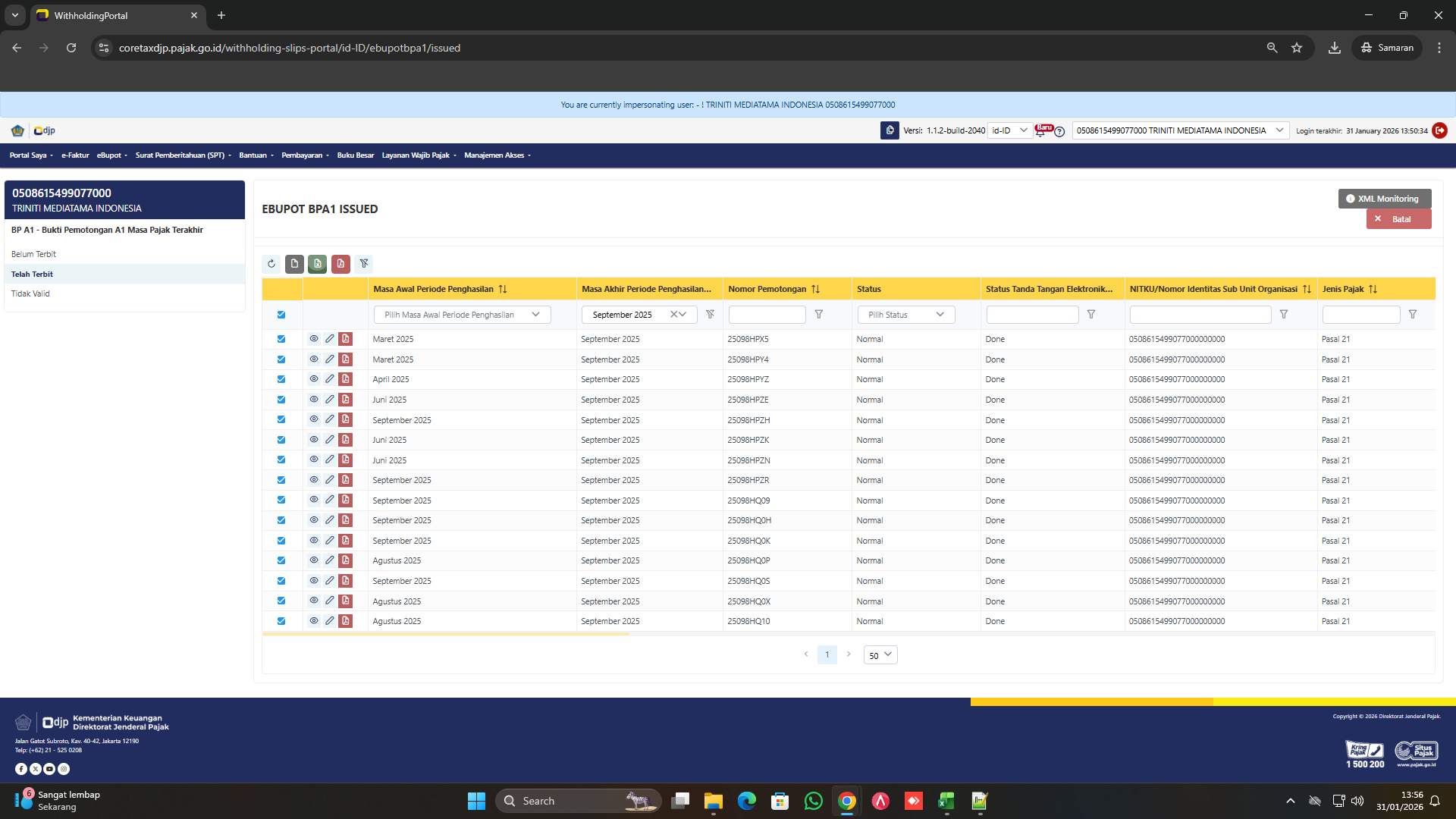Screen dimensions: 1456x819
Task: Click the Batal button
Action: click(x=1399, y=218)
